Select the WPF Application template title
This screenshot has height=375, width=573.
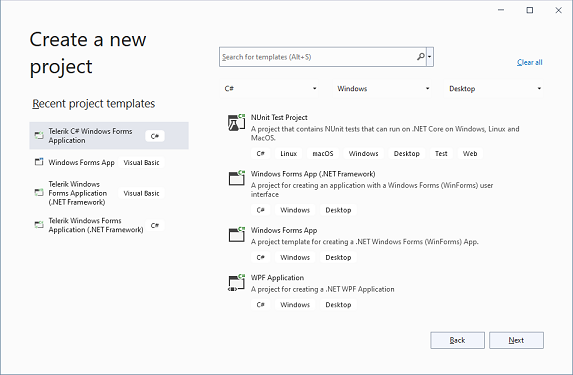pyautogui.click(x=277, y=278)
